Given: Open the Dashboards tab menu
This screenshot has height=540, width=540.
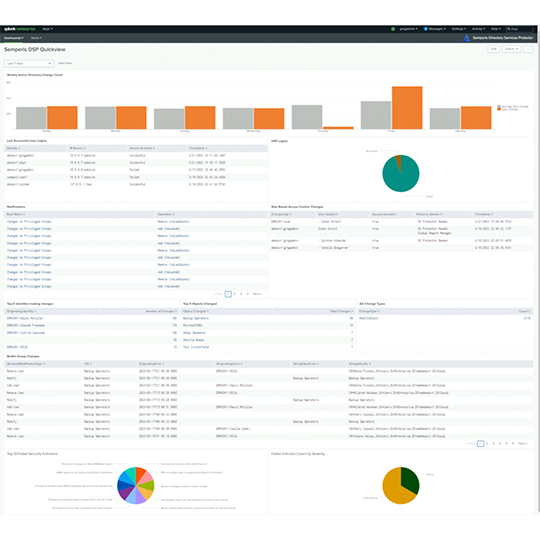Looking at the screenshot, I should [14, 38].
